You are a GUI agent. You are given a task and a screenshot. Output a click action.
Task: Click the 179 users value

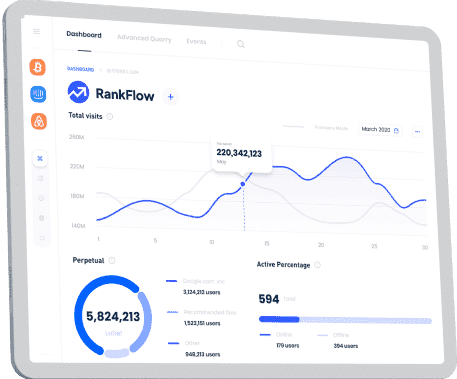[x=288, y=346]
